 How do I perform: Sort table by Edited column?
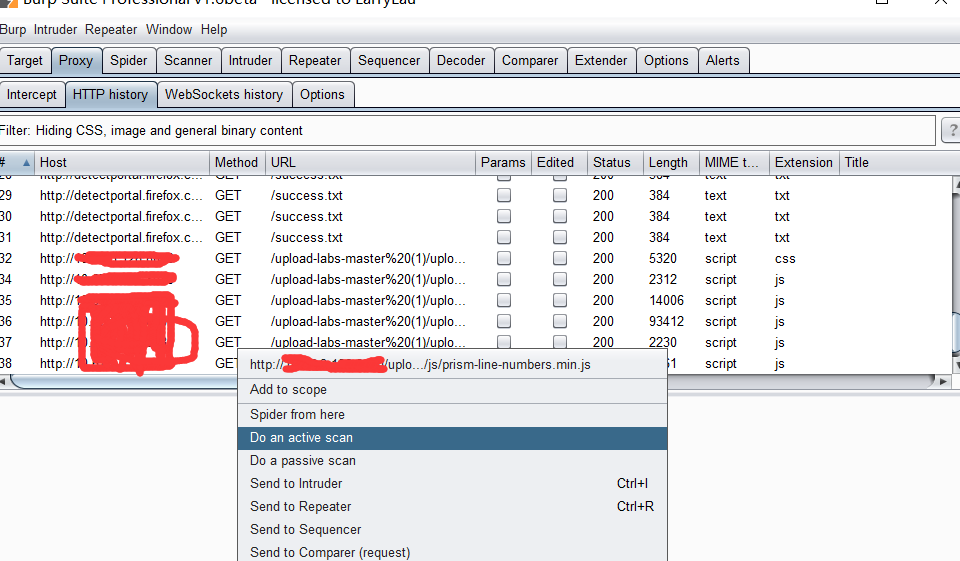(559, 162)
